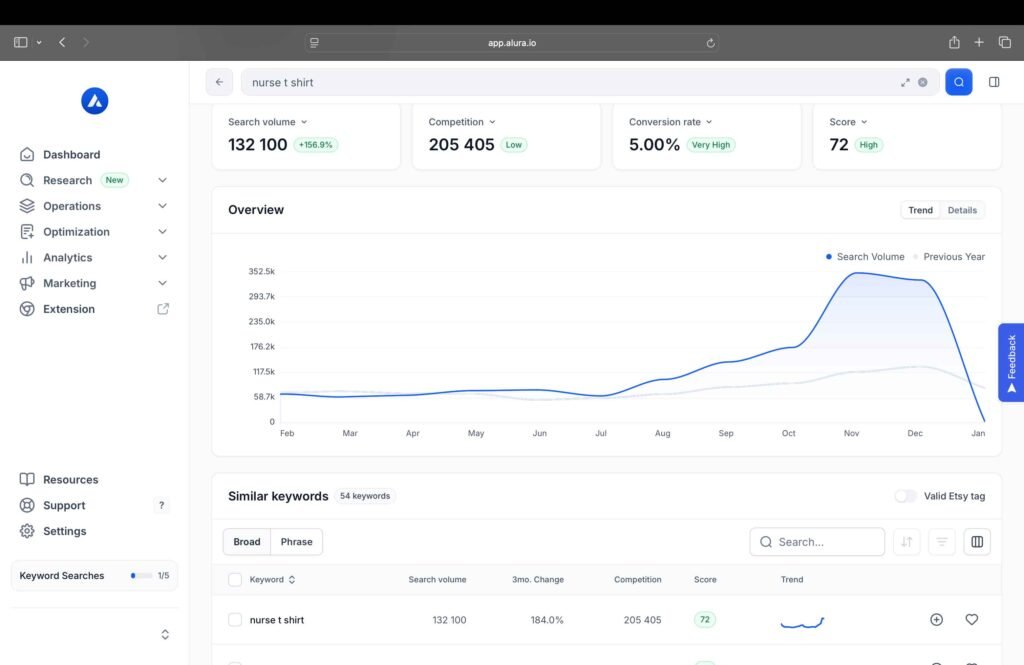Open the column layout icon in the table toolbar
The width and height of the screenshot is (1024, 665).
(977, 541)
